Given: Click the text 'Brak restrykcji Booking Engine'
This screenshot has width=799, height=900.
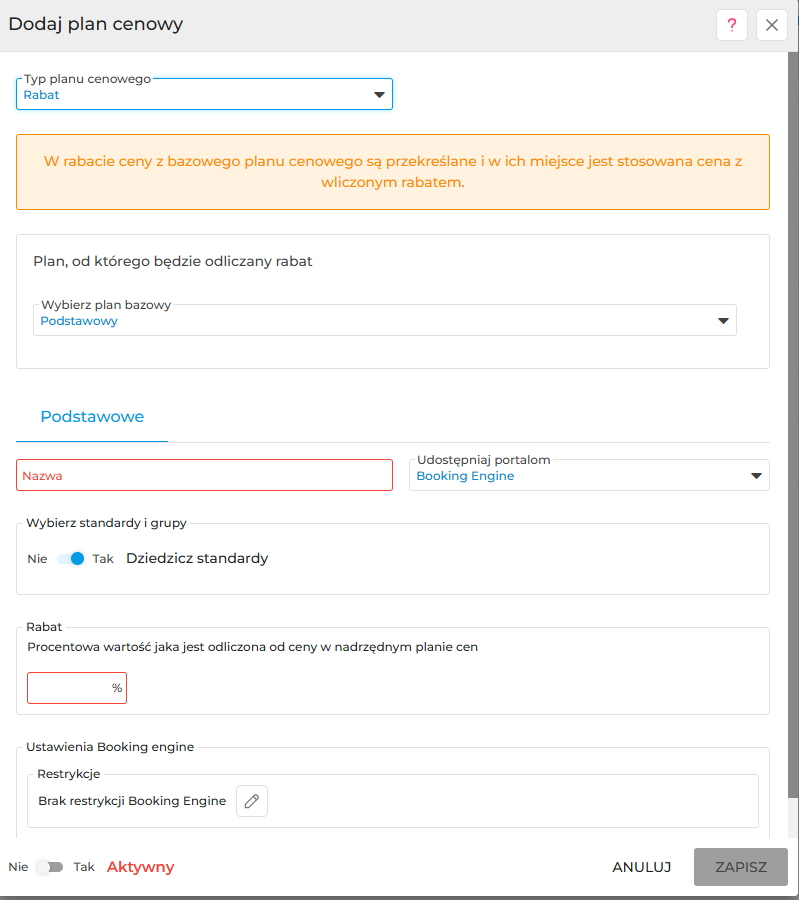Looking at the screenshot, I should click(x=132, y=801).
